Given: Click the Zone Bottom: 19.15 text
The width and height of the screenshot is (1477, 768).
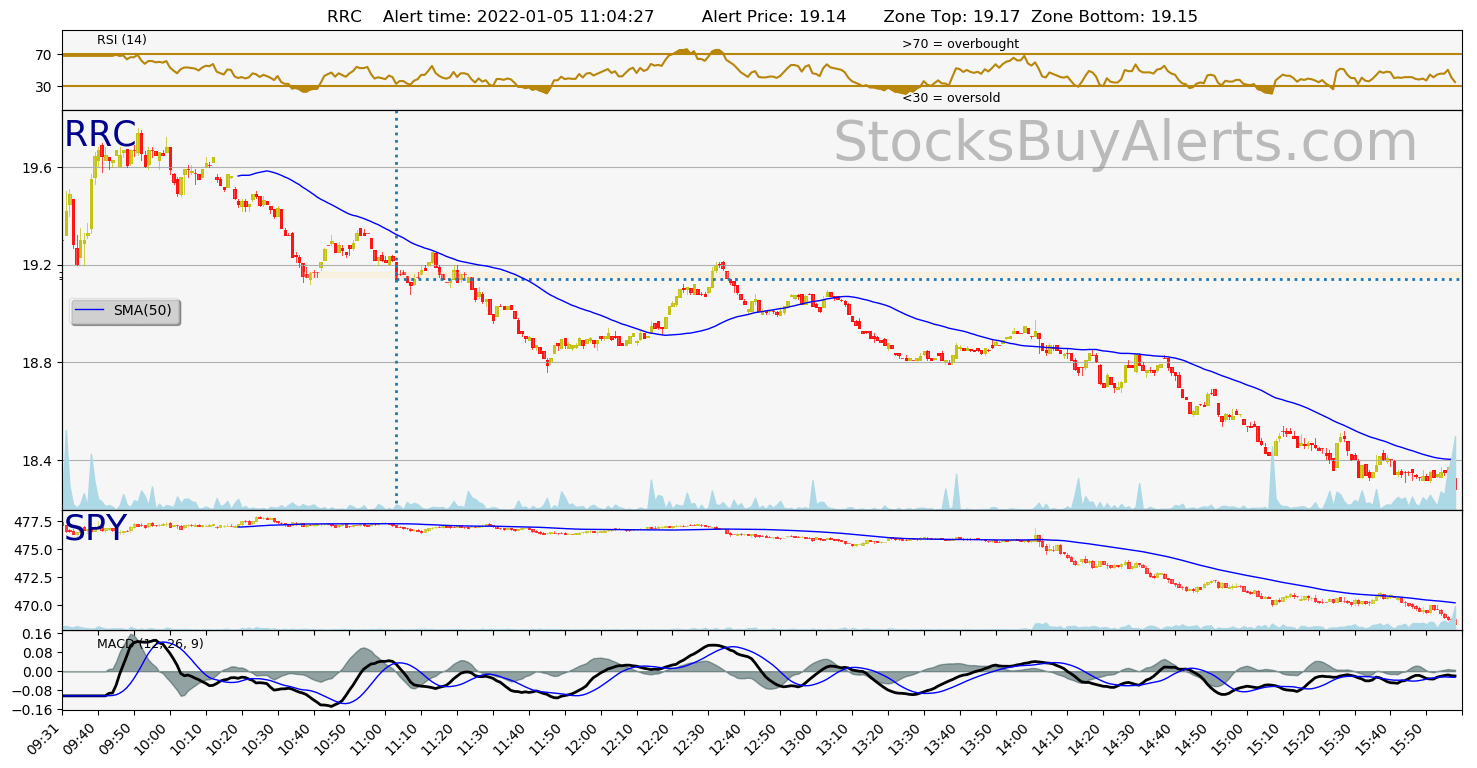Looking at the screenshot, I should [x=1114, y=17].
